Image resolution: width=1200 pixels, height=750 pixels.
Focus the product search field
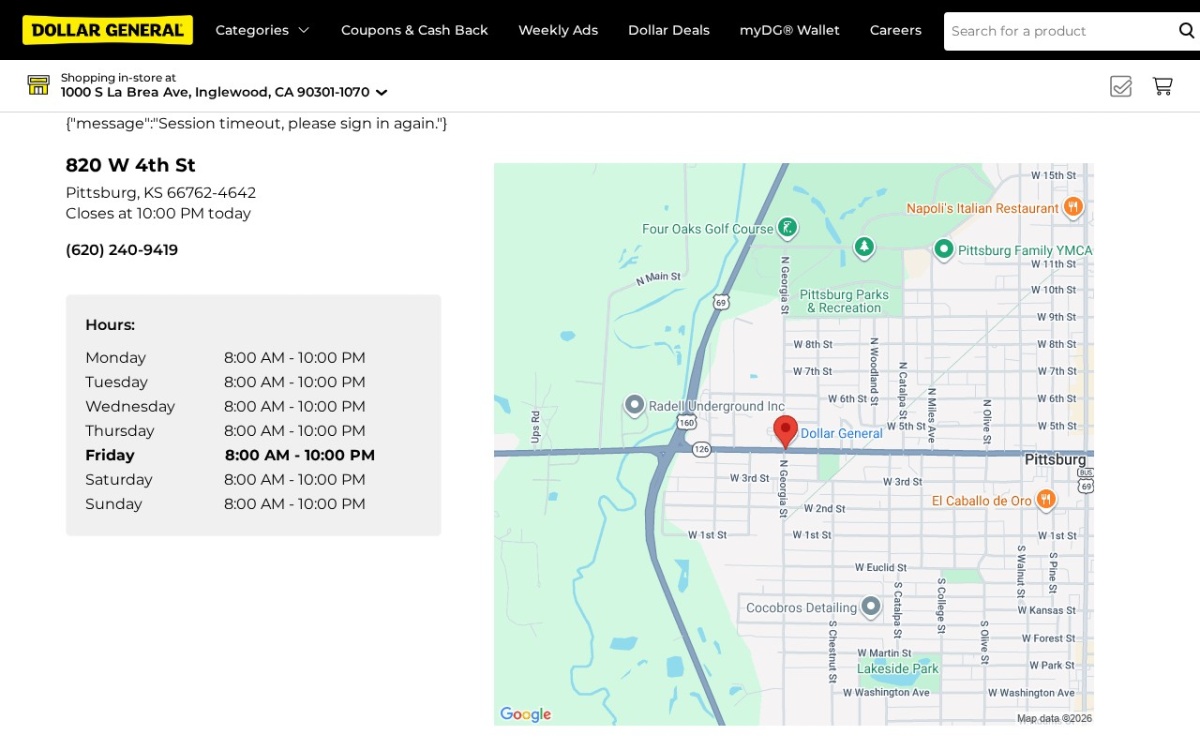click(1058, 31)
